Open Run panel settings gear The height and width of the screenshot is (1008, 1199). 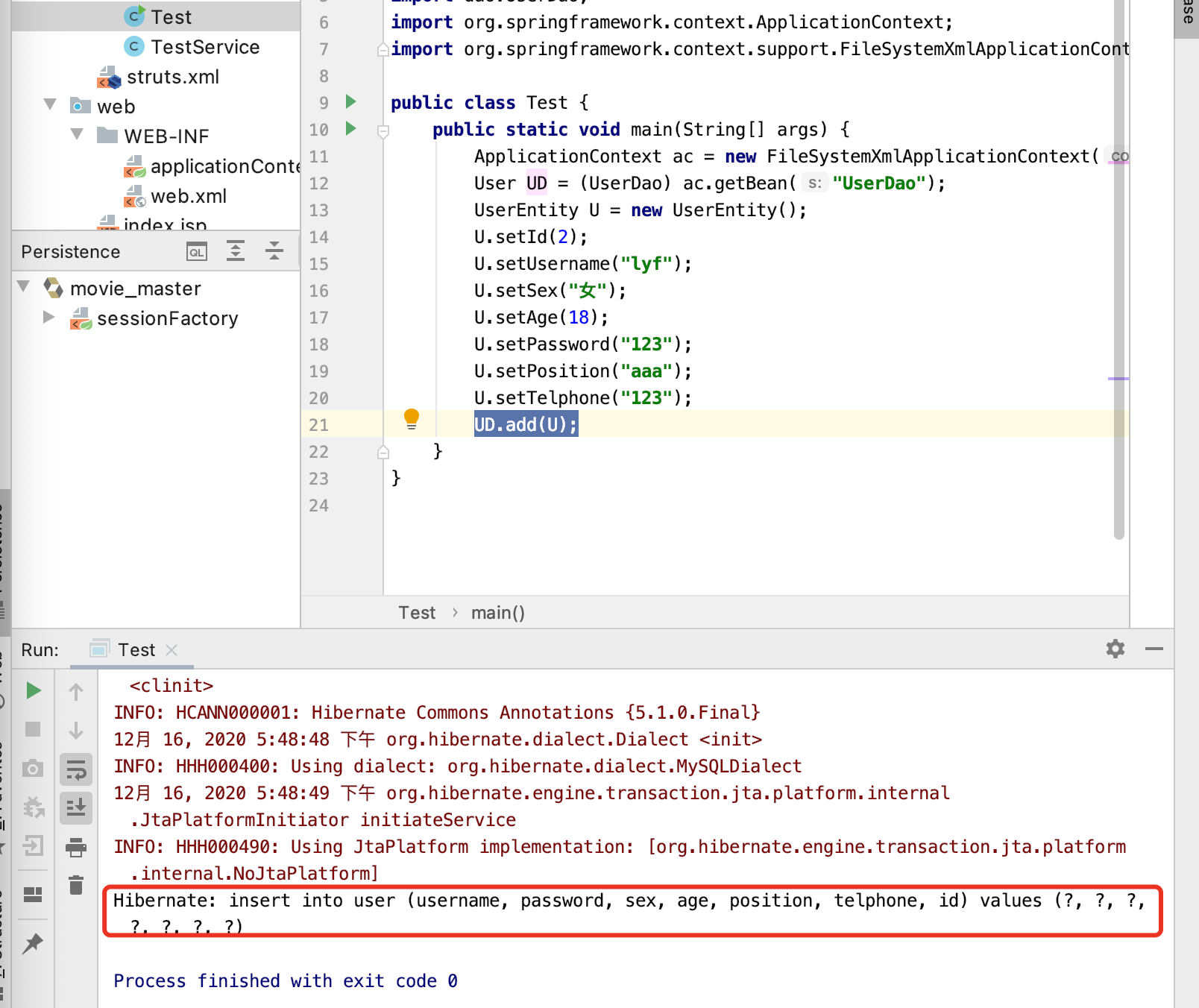pyautogui.click(x=1115, y=649)
